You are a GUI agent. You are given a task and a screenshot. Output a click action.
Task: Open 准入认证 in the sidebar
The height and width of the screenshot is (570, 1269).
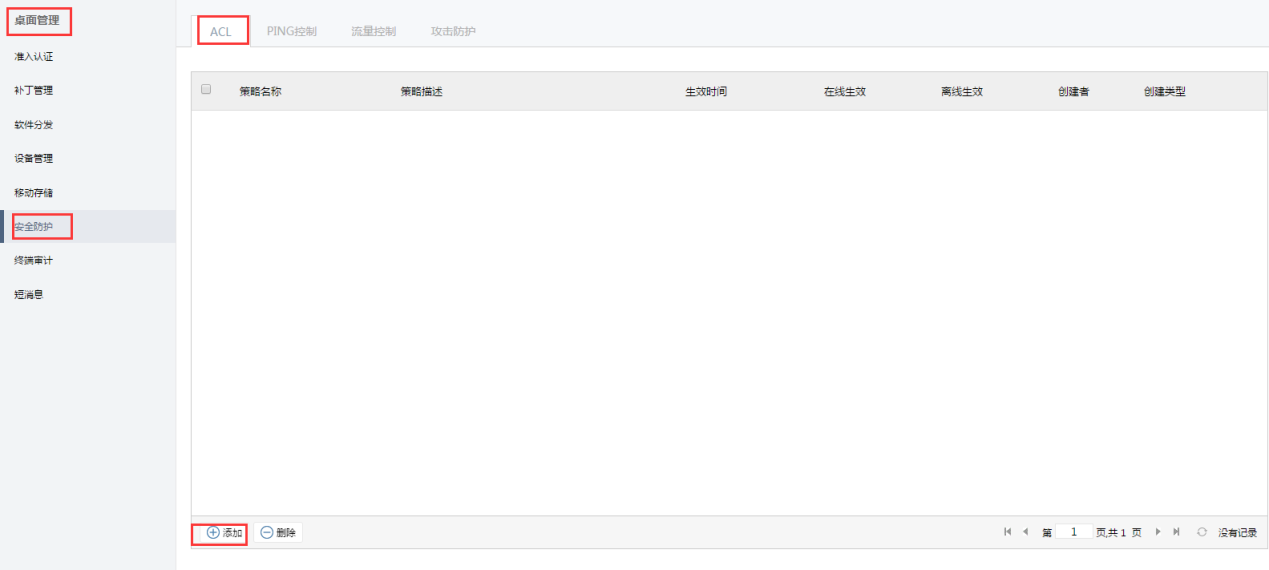[34, 57]
